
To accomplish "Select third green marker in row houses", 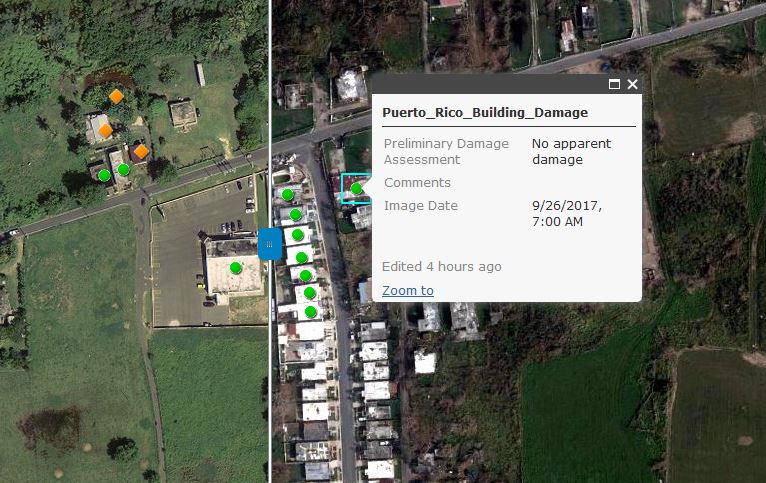I will pos(298,235).
